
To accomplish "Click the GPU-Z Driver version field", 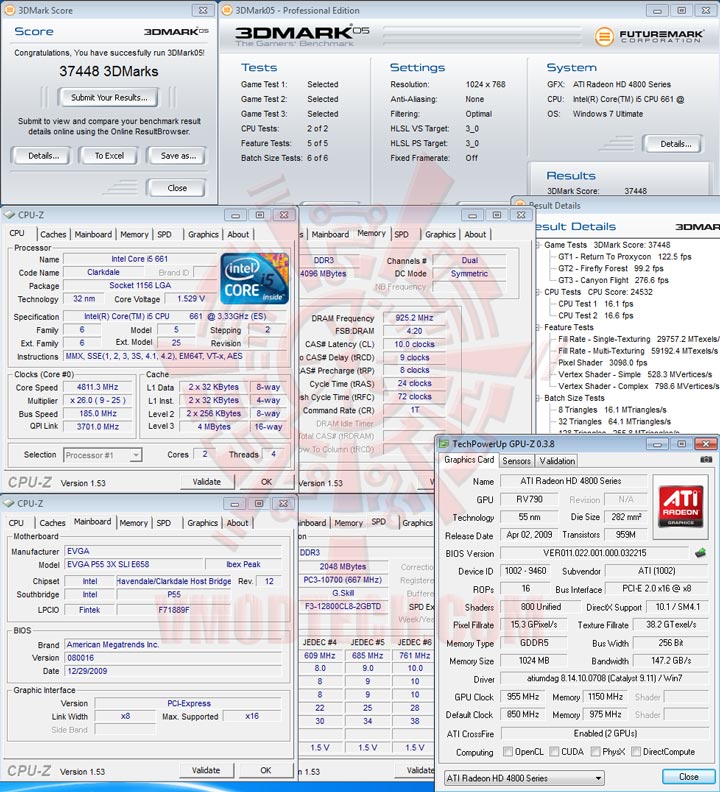I will pos(604,678).
